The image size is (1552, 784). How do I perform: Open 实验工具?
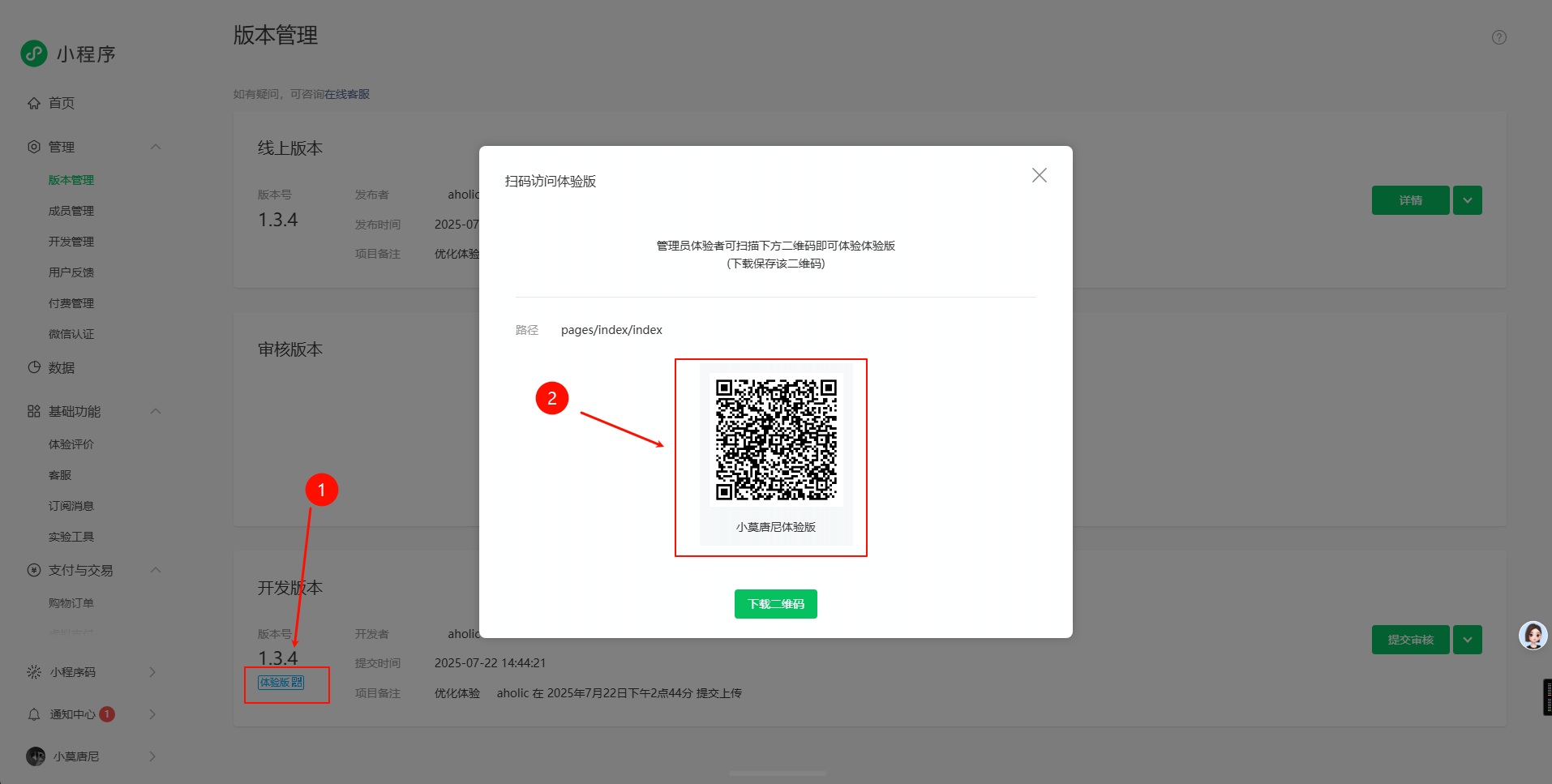point(71,537)
